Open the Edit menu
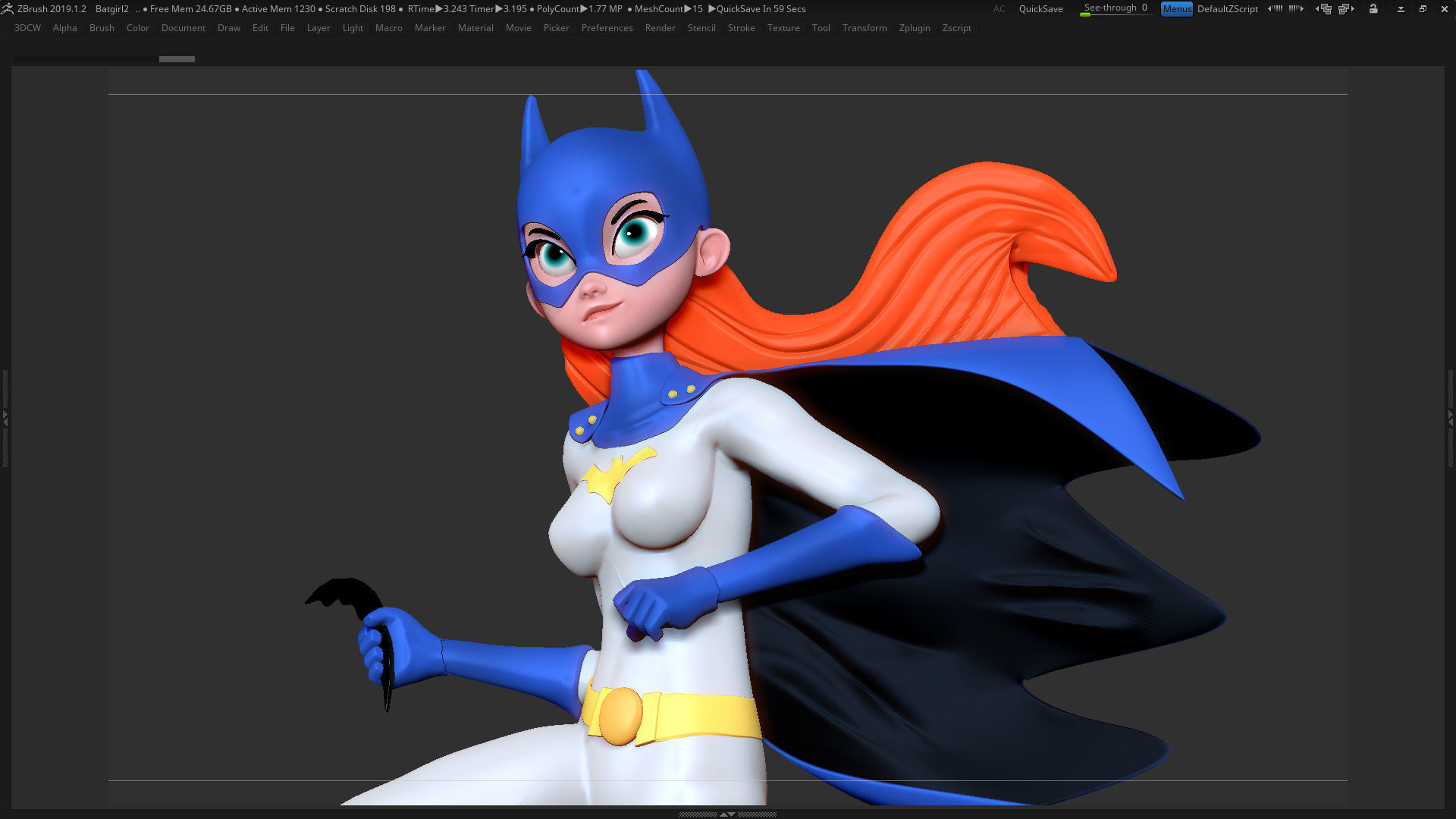Screen dimensions: 1456x819 260,28
